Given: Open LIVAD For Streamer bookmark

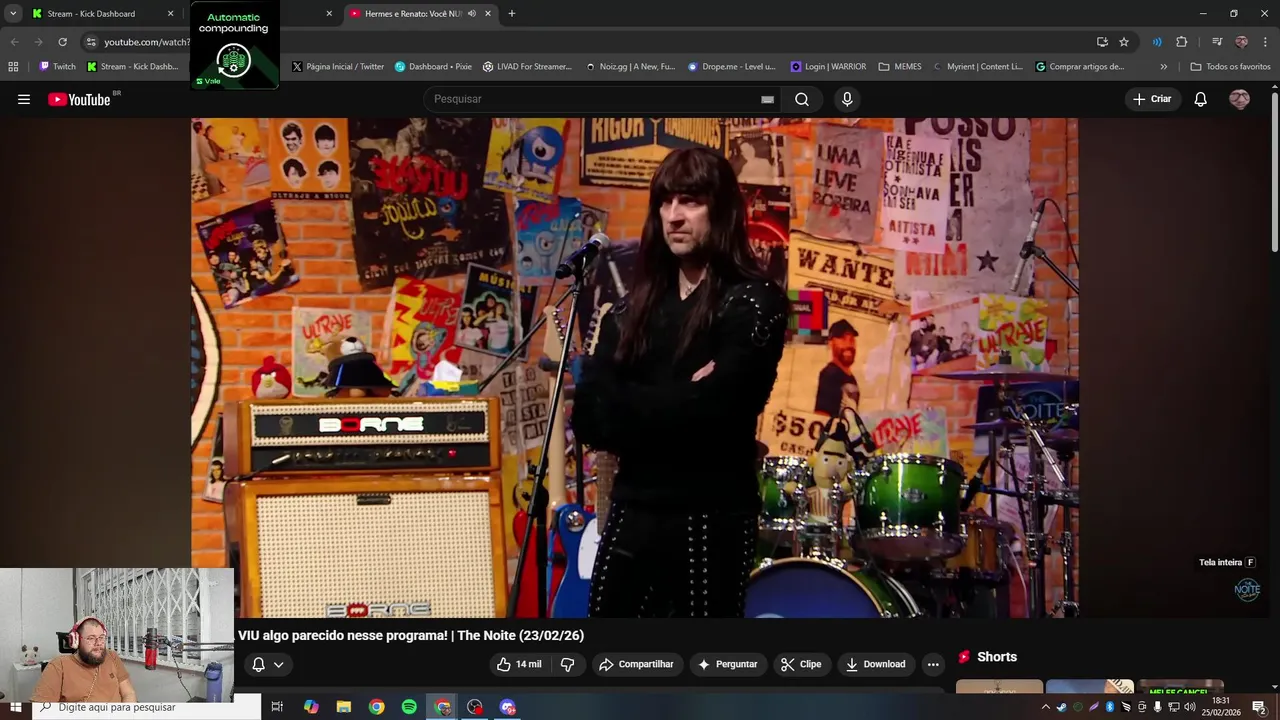Looking at the screenshot, I should click(527, 67).
